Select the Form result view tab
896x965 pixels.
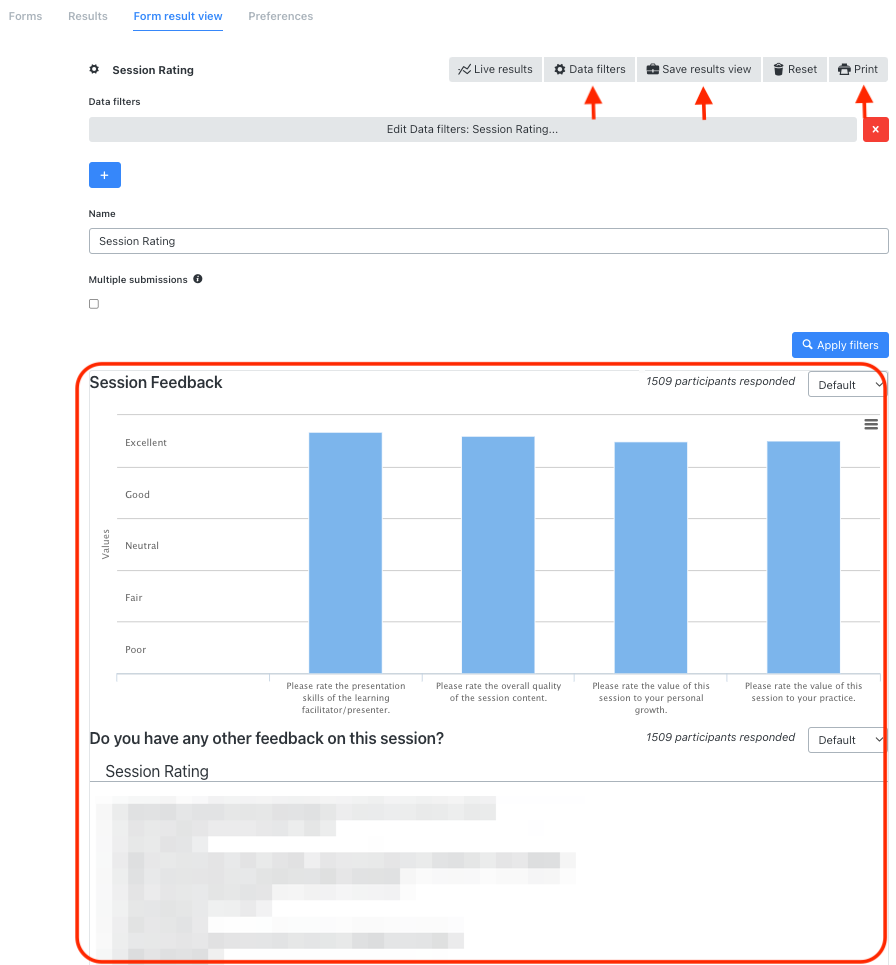(178, 16)
